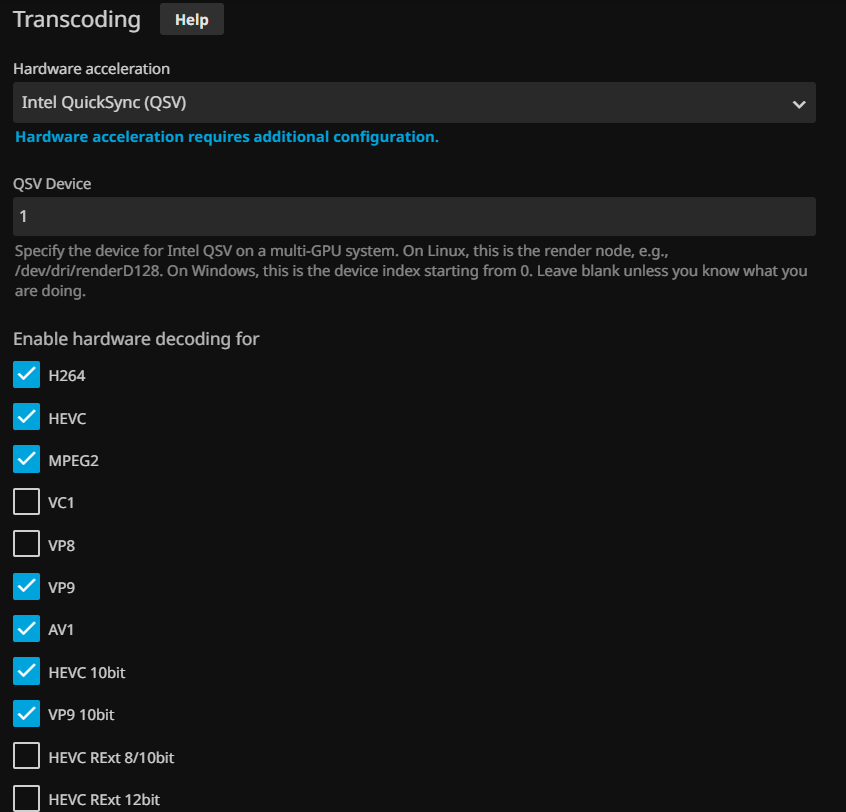
Task: Uncheck the AV1 decoding option
Action: [27, 630]
